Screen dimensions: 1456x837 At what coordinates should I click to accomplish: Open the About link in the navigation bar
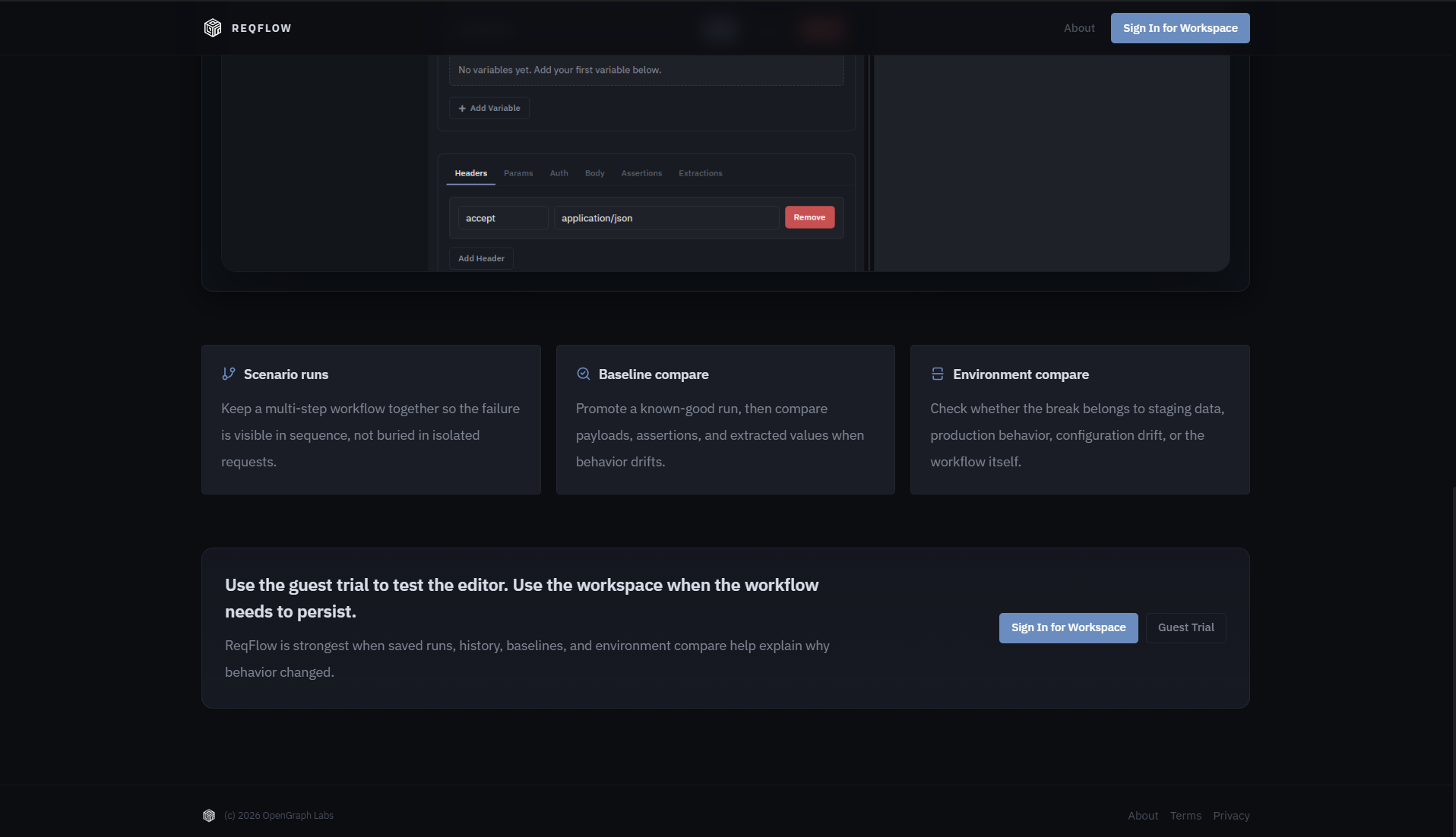(x=1079, y=28)
